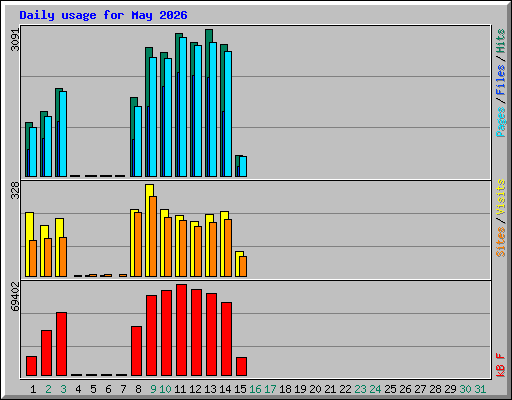This screenshot has width=512, height=400.
Task: Click the red KB bar for day 8
Action: pos(137,351)
